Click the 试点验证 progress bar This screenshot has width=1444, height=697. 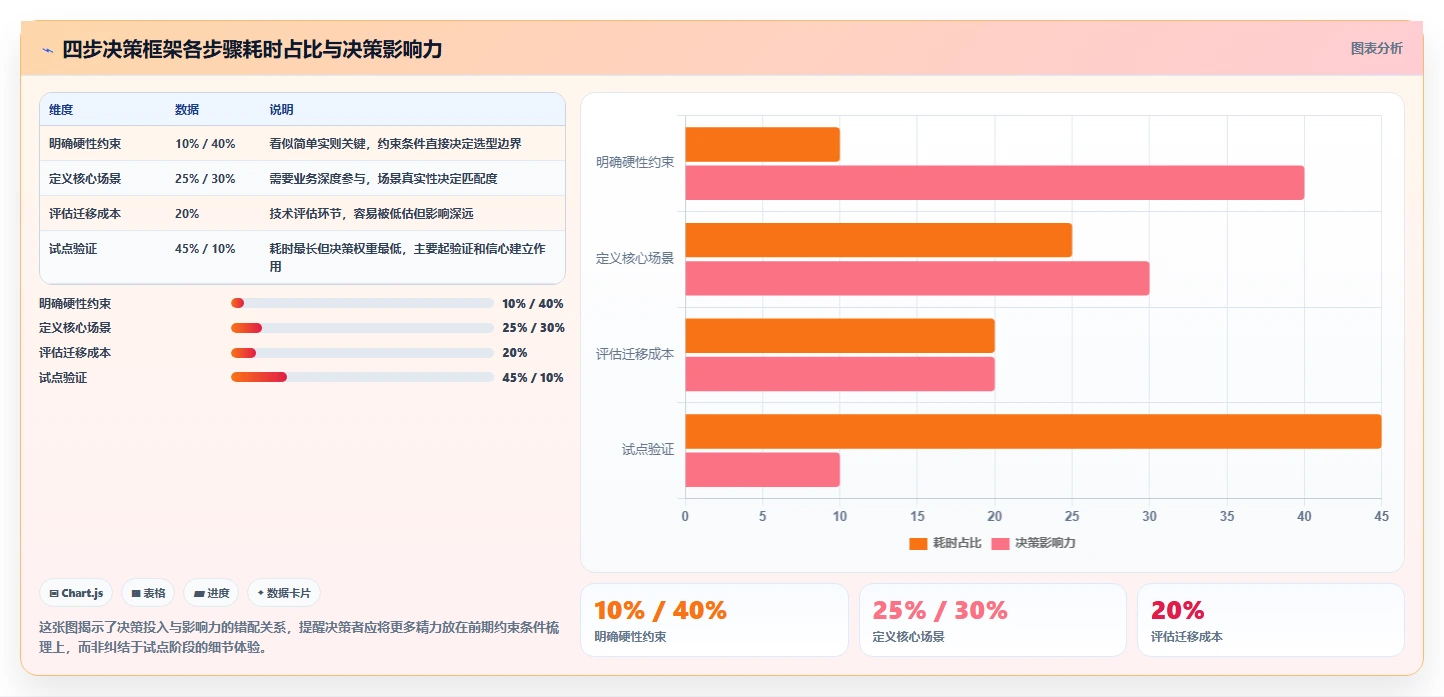[362, 377]
